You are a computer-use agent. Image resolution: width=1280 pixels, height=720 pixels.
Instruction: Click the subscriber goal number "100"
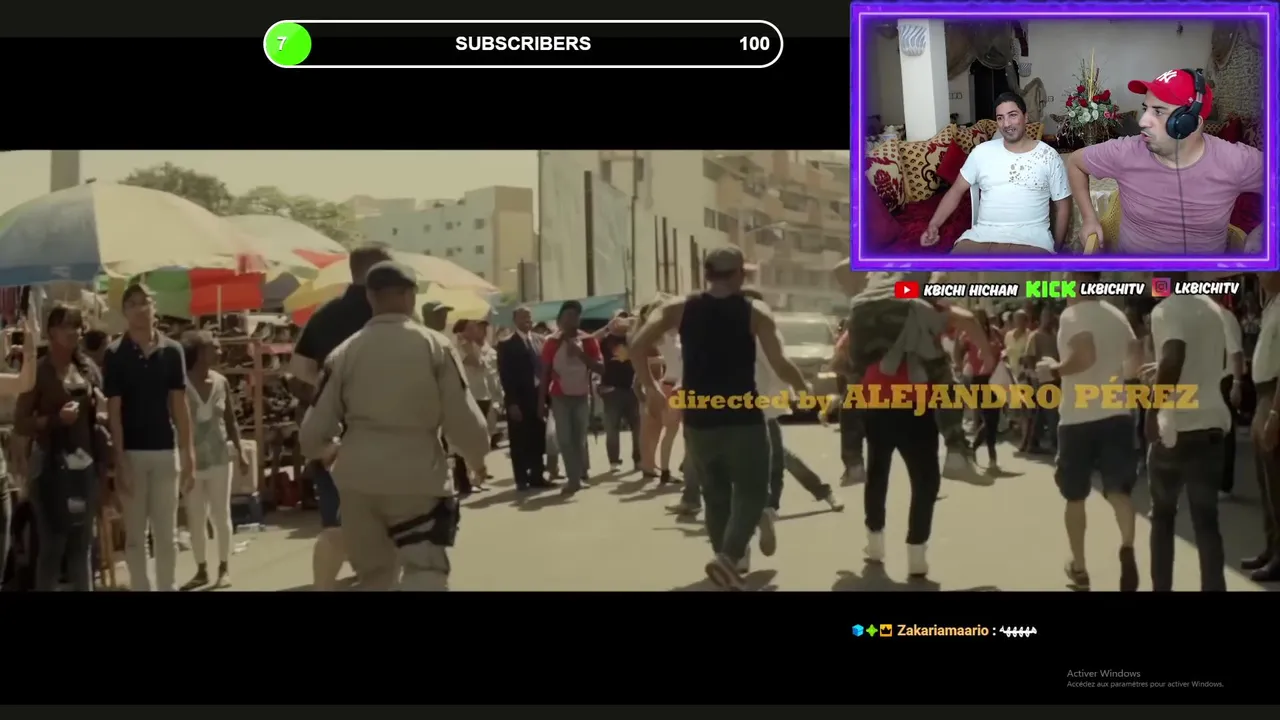click(x=754, y=44)
